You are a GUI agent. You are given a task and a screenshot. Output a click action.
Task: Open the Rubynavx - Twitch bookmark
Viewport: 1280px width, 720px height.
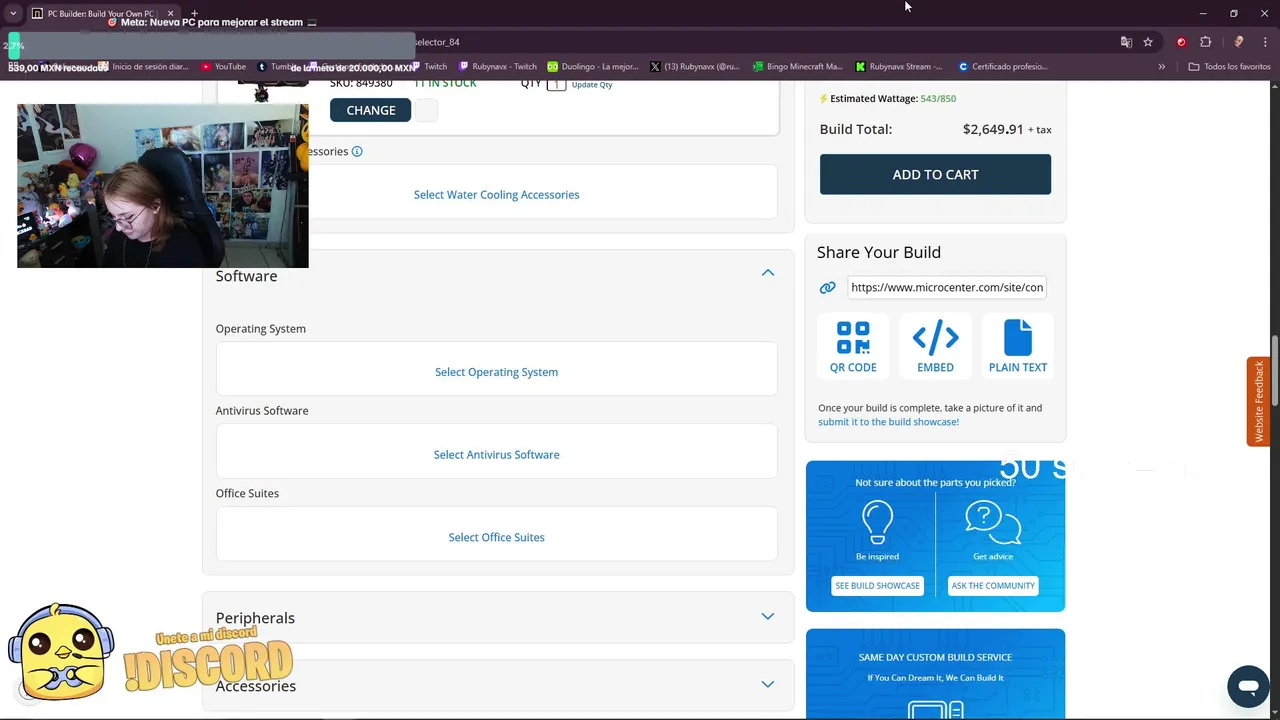(x=498, y=67)
